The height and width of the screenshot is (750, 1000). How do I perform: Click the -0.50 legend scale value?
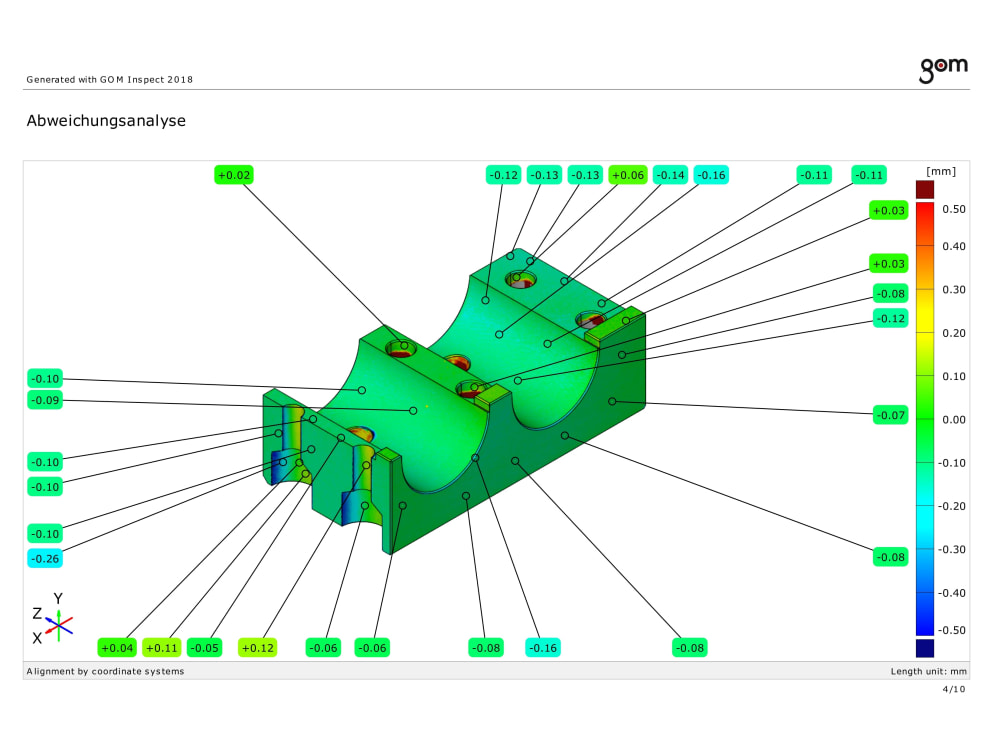(952, 630)
